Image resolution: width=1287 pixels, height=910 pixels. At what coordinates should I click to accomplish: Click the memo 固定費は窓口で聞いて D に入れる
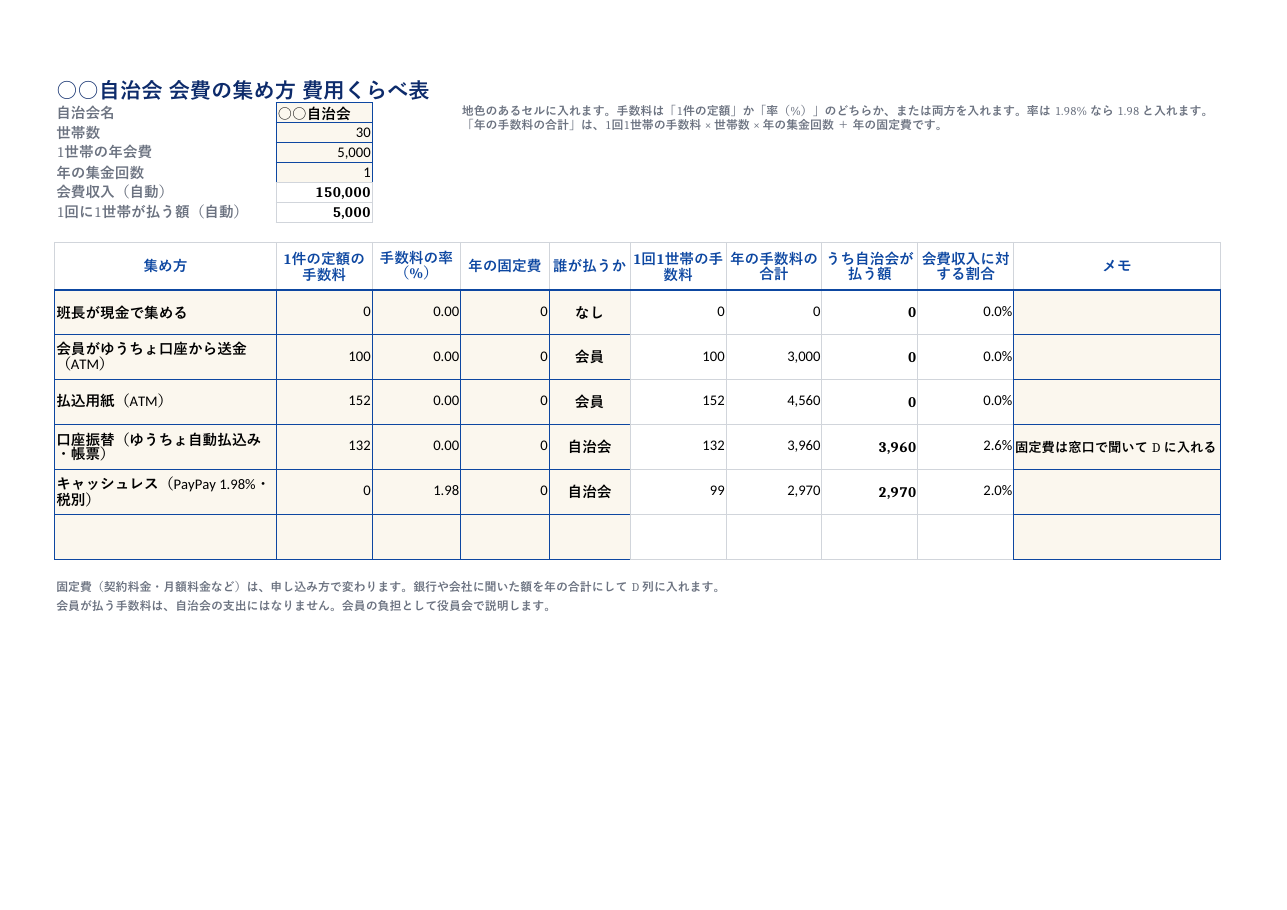point(1117,447)
